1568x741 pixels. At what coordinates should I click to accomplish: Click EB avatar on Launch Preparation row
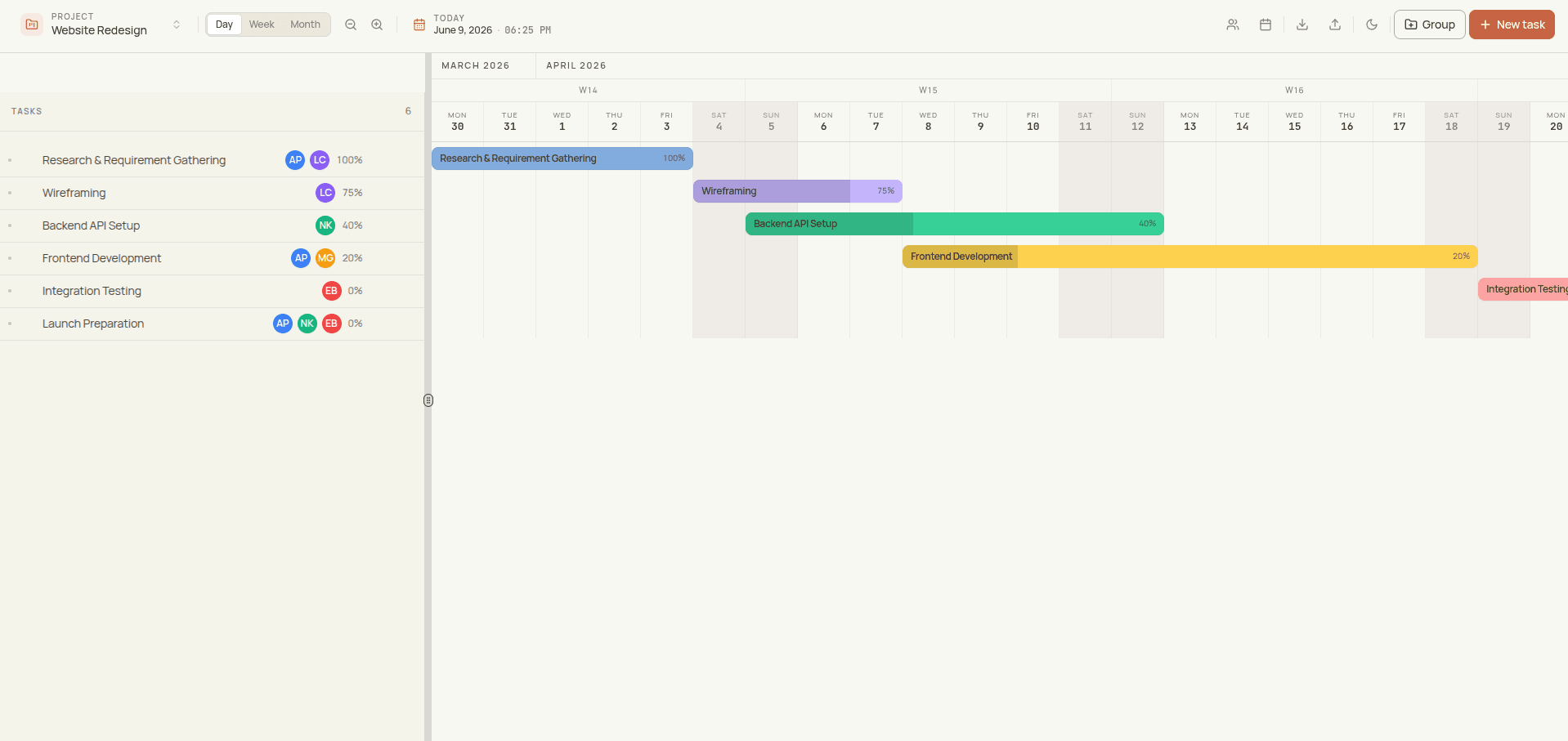[331, 324]
